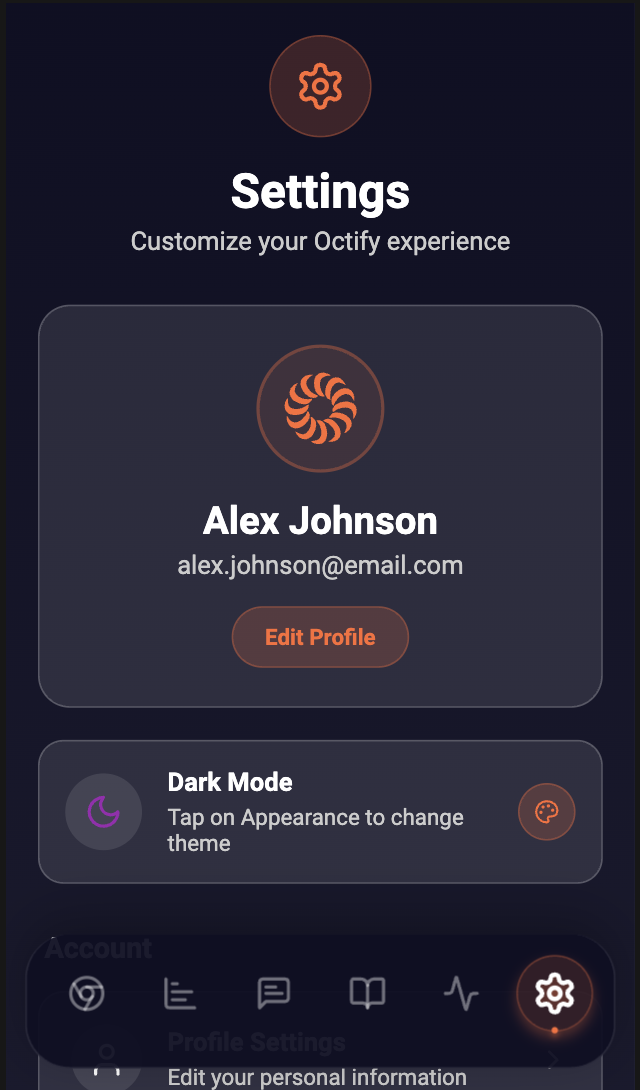
Task: Open the activity pulse tab in bottom navigation
Action: [x=461, y=993]
